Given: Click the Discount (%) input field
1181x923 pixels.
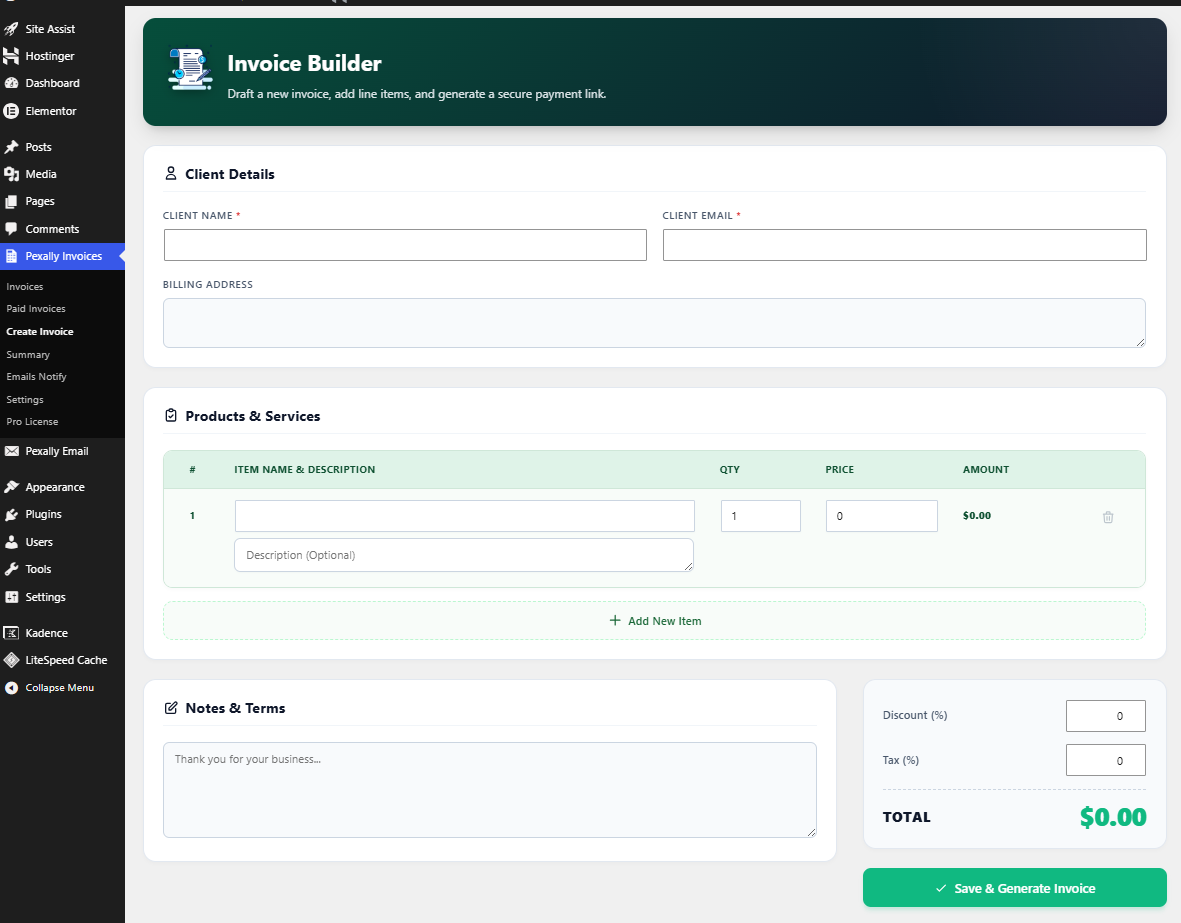Looking at the screenshot, I should coord(1106,716).
